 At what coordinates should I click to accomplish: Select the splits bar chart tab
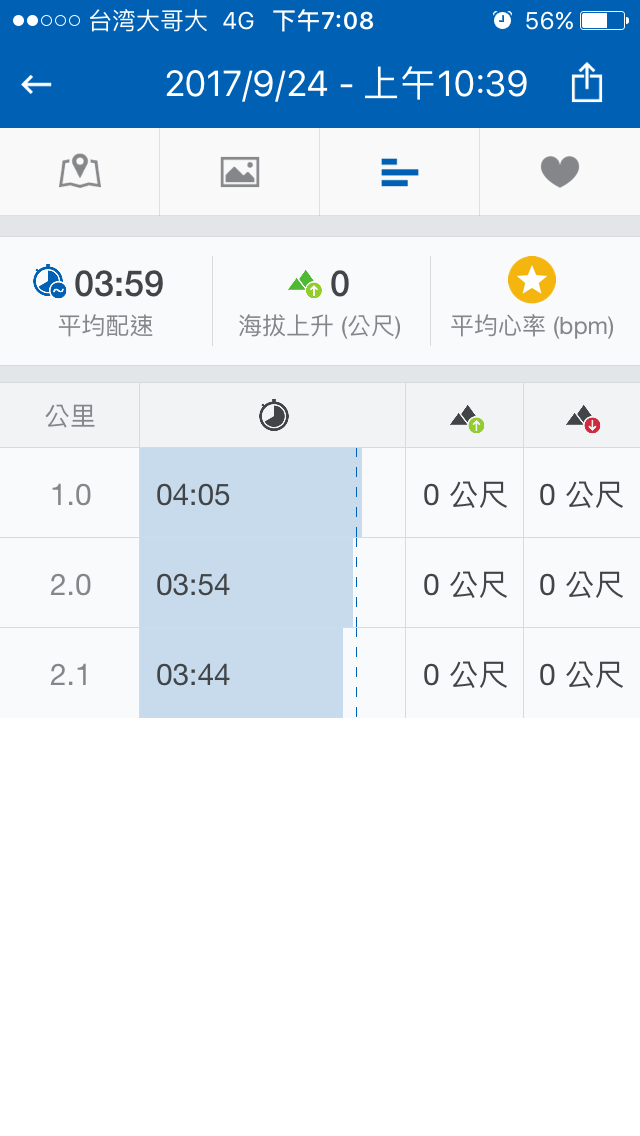400,173
